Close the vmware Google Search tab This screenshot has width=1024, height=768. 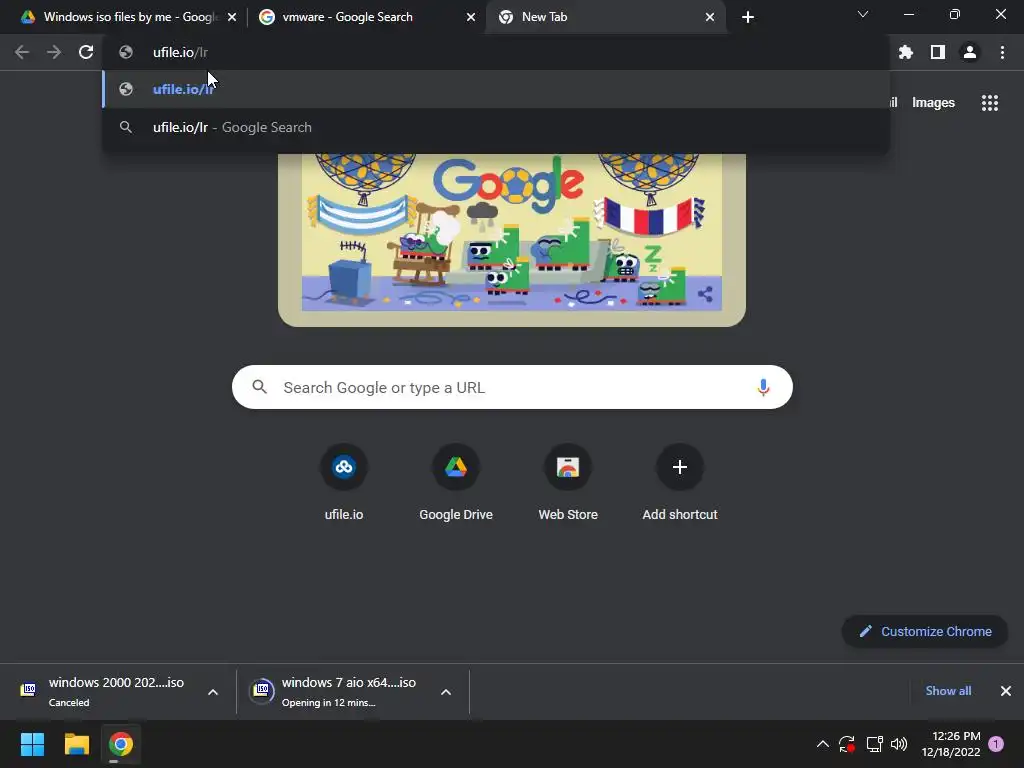click(471, 17)
